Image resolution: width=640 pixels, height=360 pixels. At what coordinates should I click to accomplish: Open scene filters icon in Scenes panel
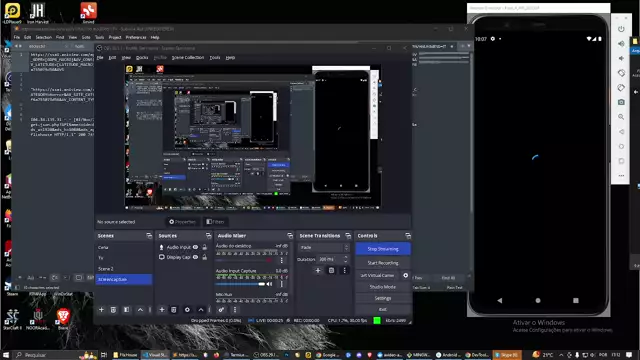point(127,310)
